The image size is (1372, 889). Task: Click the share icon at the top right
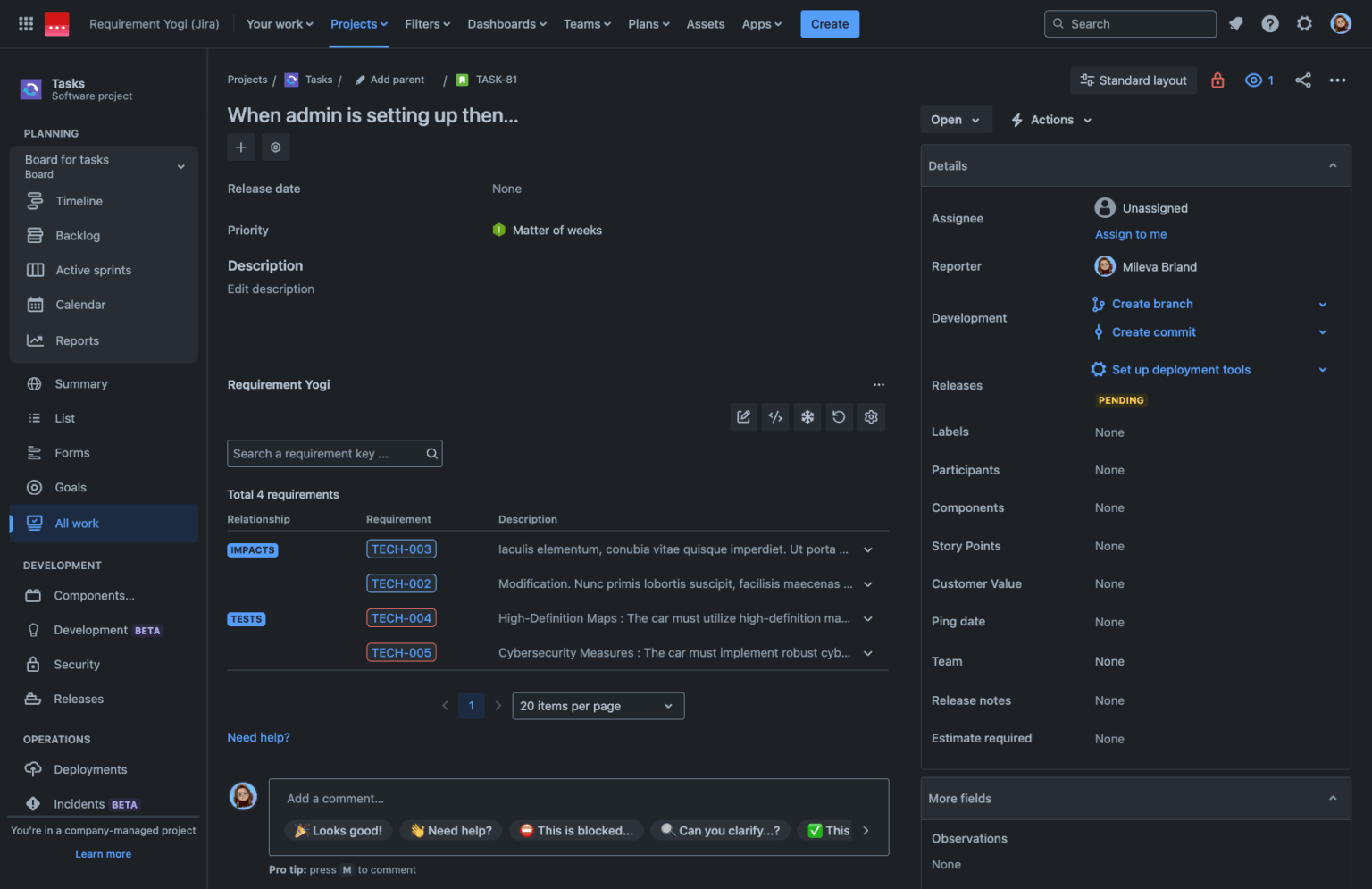click(x=1303, y=80)
